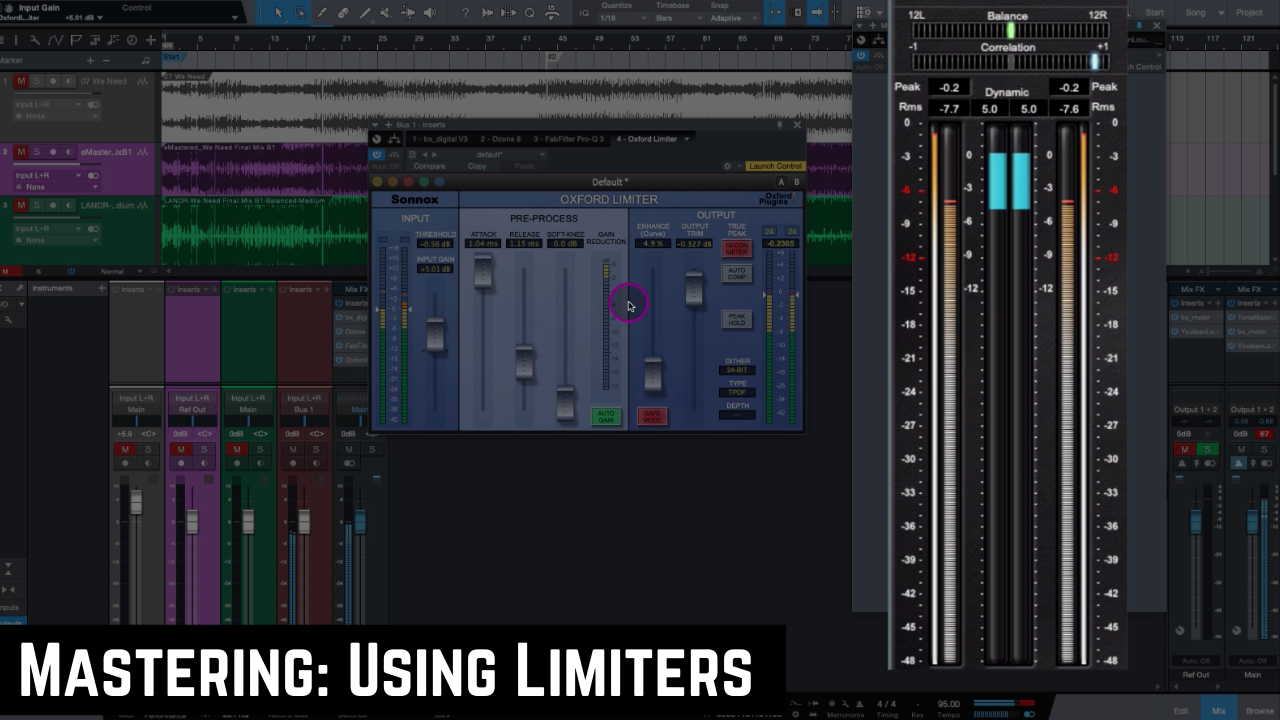Toggle RECON METER in Oxford Limiter
This screenshot has height=720, width=1280.
pyautogui.click(x=737, y=248)
